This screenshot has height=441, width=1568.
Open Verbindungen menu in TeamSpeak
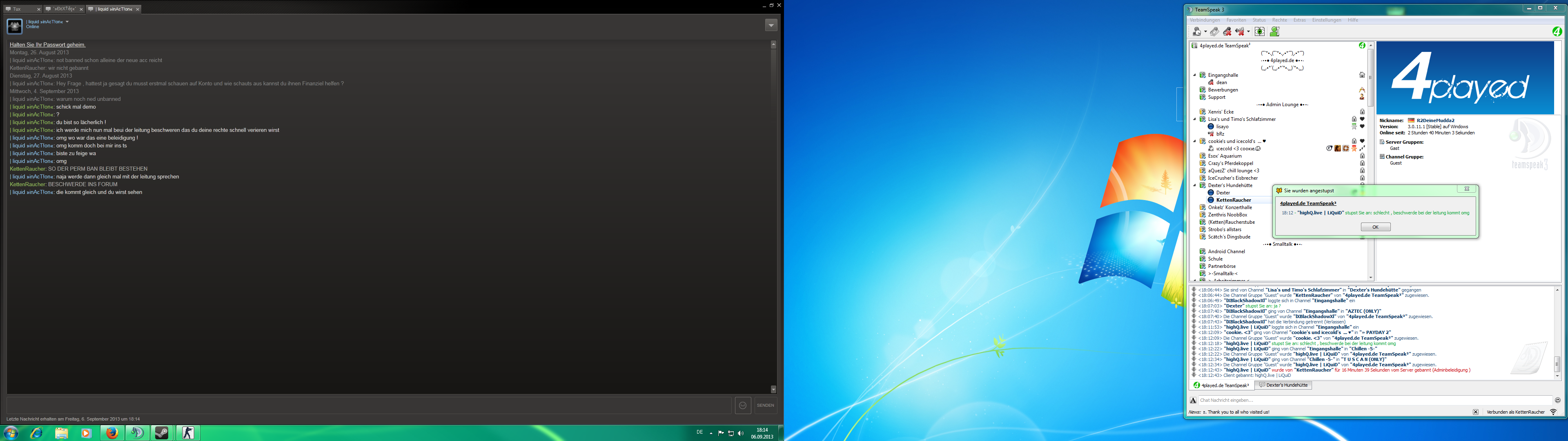pyautogui.click(x=1205, y=20)
